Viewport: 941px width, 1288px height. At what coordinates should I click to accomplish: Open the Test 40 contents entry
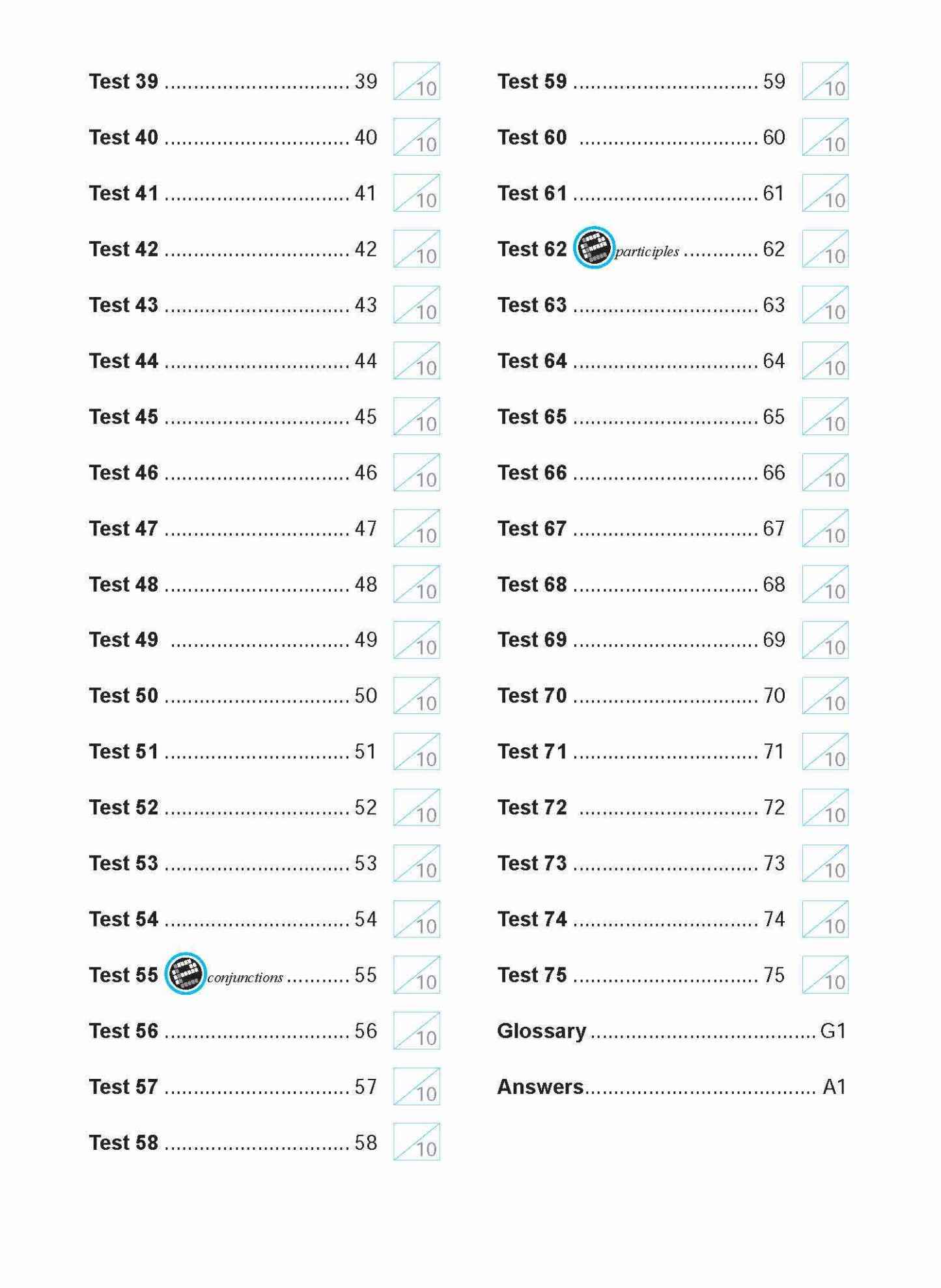124,137
